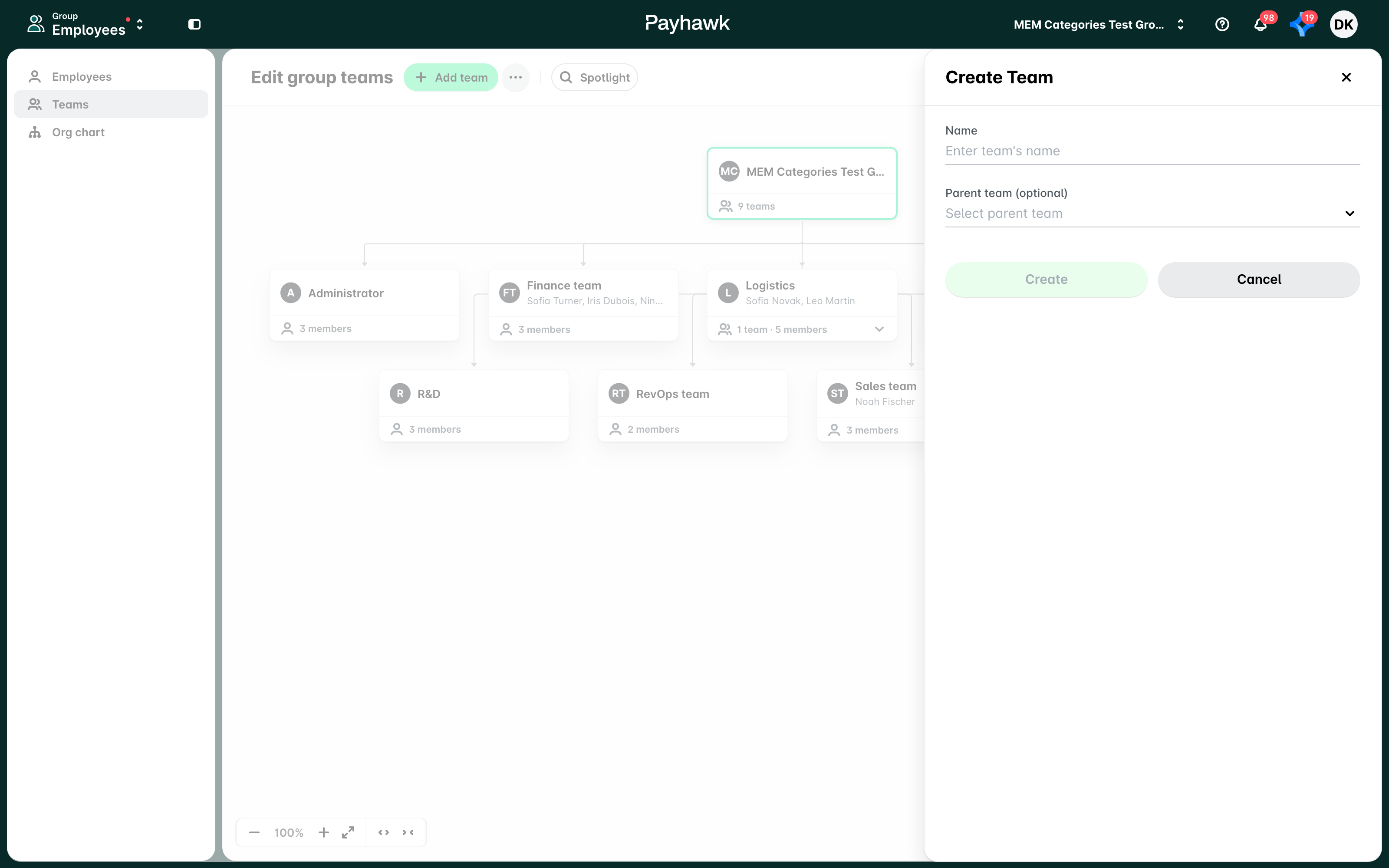Click 'Noah Fischer' under Sales team

[x=885, y=402]
